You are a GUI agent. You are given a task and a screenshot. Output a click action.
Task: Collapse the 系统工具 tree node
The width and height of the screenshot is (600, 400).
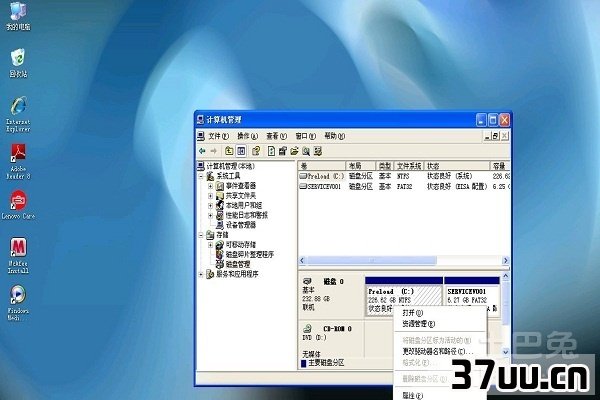[201, 176]
